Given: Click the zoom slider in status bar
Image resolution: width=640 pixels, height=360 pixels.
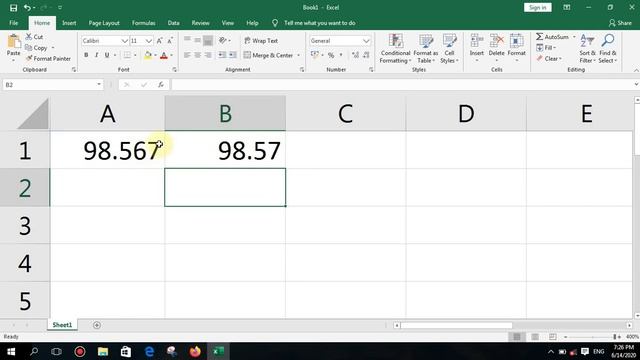Looking at the screenshot, I should [592, 337].
